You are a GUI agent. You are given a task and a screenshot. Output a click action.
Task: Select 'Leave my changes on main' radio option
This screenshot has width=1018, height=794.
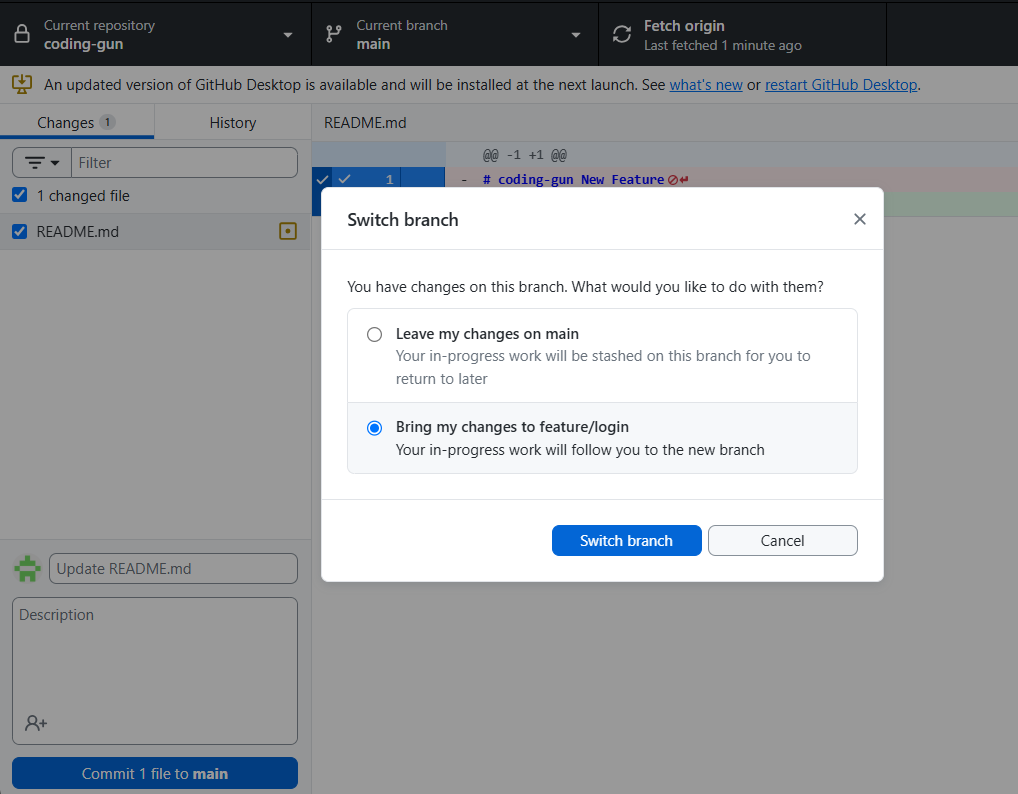374,334
